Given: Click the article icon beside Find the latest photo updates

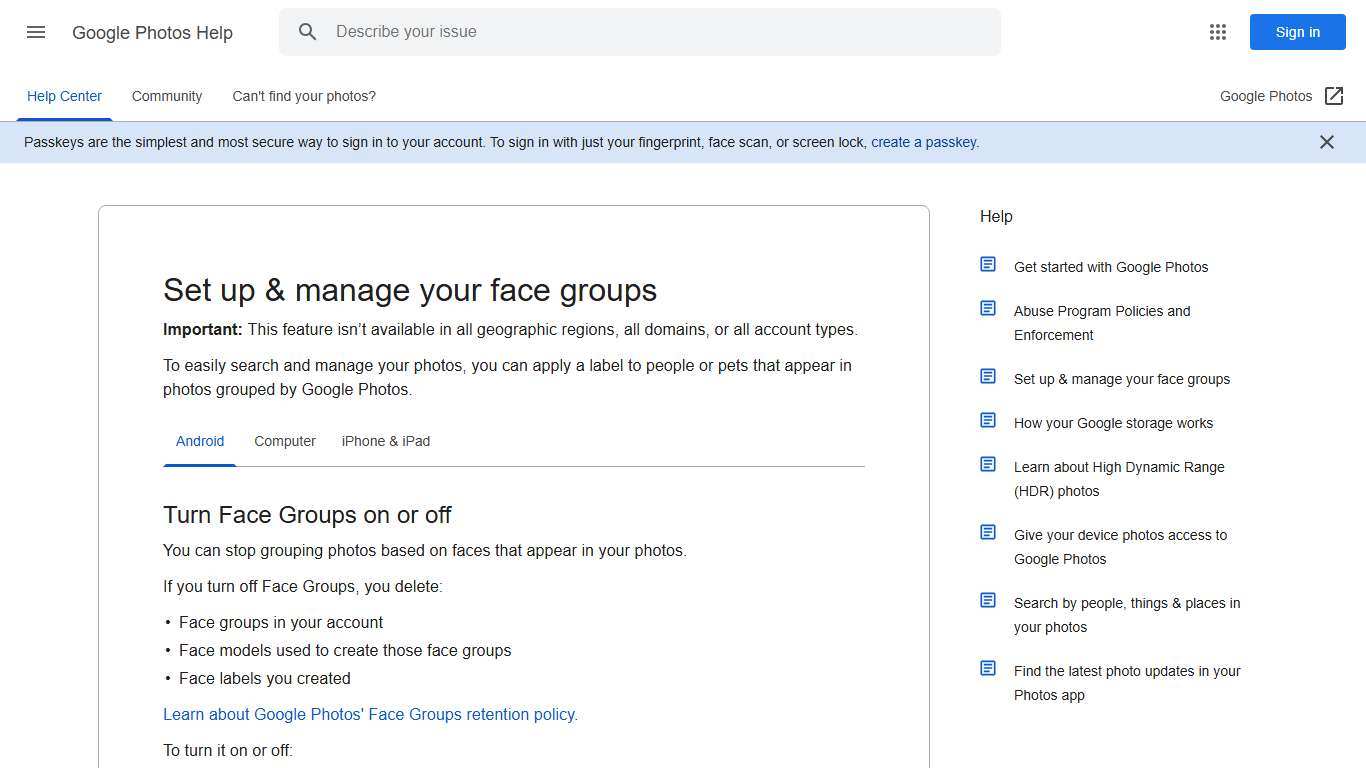Looking at the screenshot, I should tap(988, 668).
